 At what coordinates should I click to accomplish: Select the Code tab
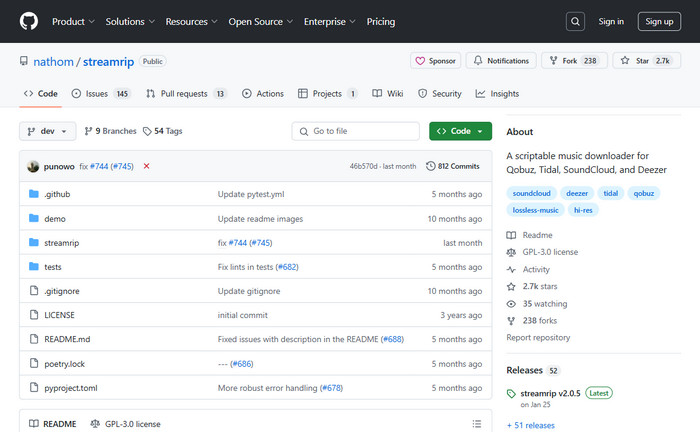coord(41,94)
